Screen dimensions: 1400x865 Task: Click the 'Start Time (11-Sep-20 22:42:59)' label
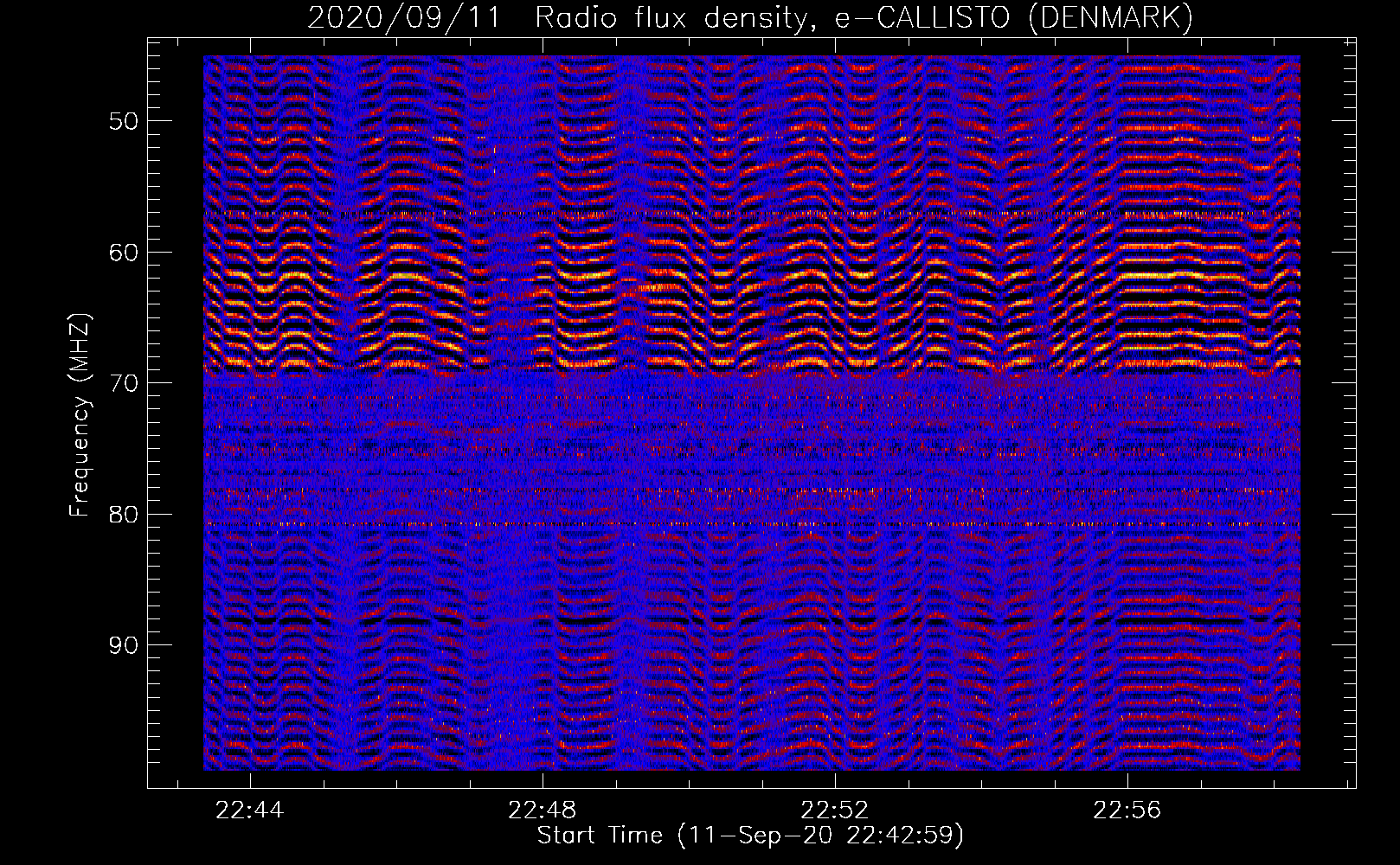[x=750, y=836]
